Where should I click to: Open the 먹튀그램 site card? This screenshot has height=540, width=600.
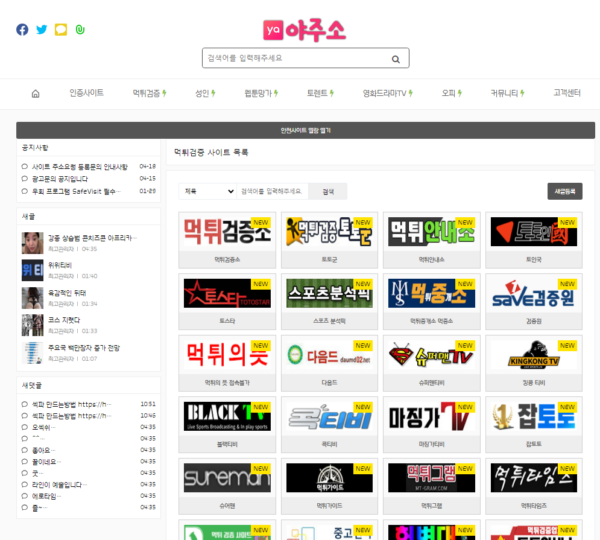click(x=432, y=486)
